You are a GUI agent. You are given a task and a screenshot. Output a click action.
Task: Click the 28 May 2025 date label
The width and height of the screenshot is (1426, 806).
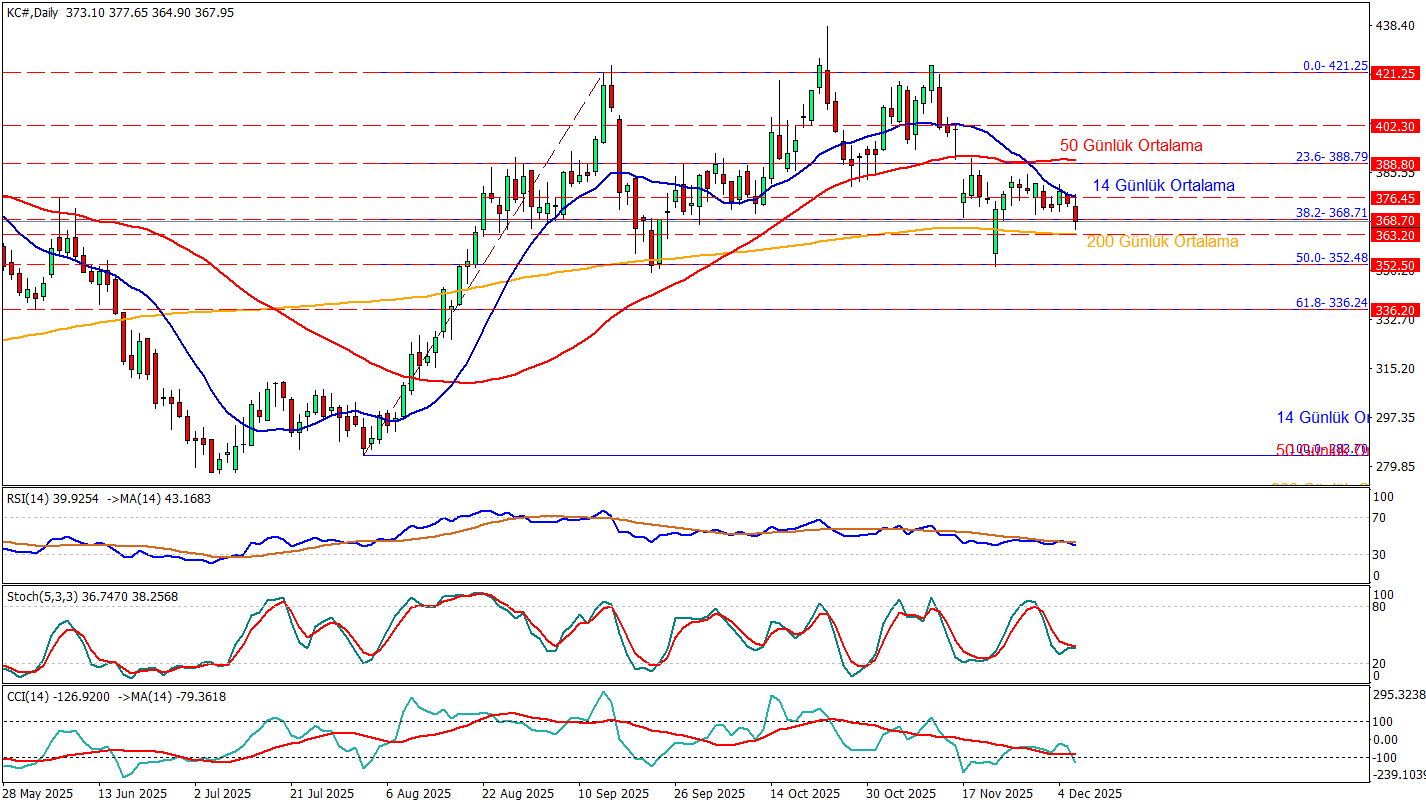coord(38,794)
